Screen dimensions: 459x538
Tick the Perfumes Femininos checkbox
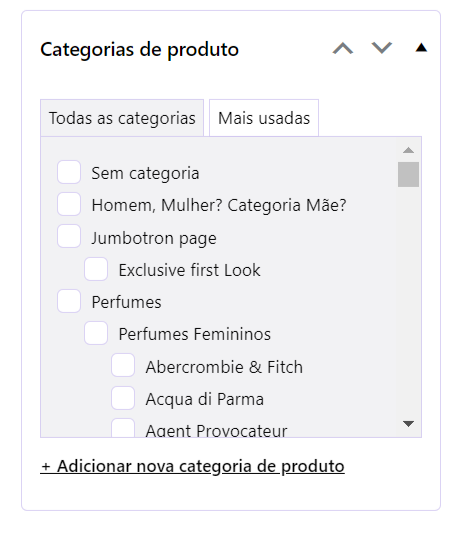(x=96, y=333)
